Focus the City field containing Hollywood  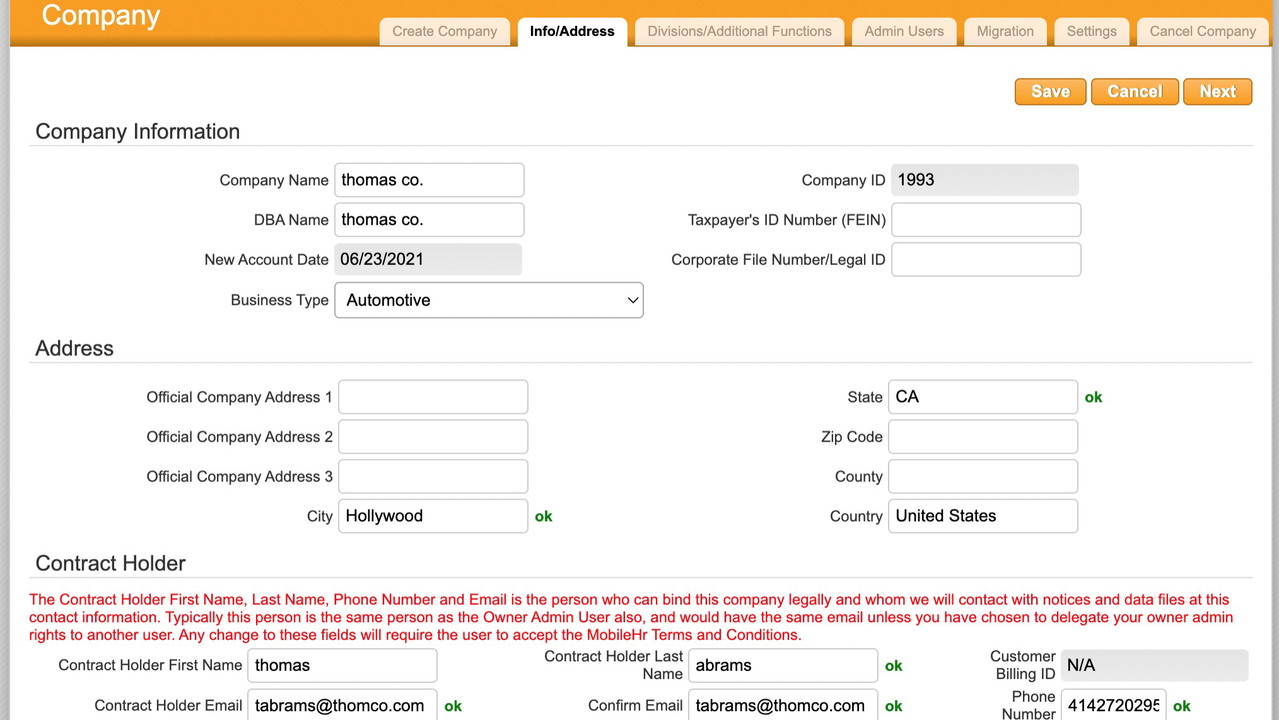[432, 516]
